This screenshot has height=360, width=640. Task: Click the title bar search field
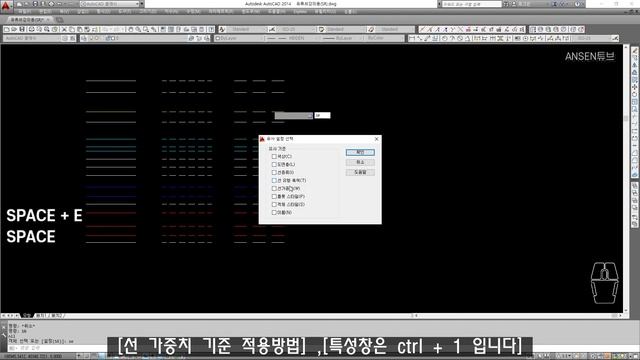point(471,4)
